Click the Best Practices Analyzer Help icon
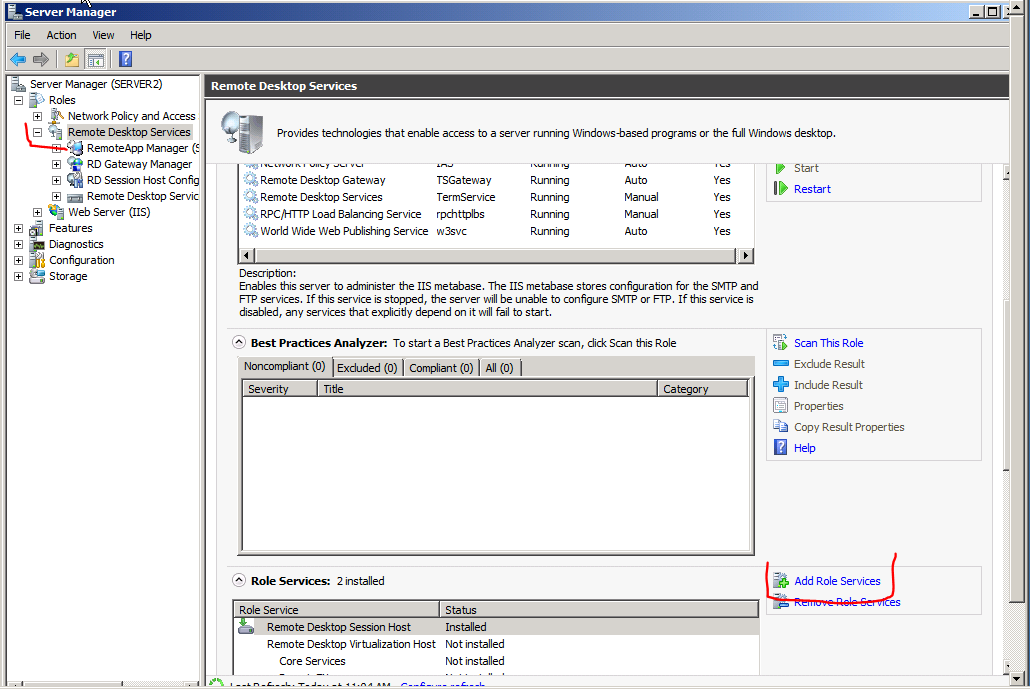 click(x=780, y=448)
